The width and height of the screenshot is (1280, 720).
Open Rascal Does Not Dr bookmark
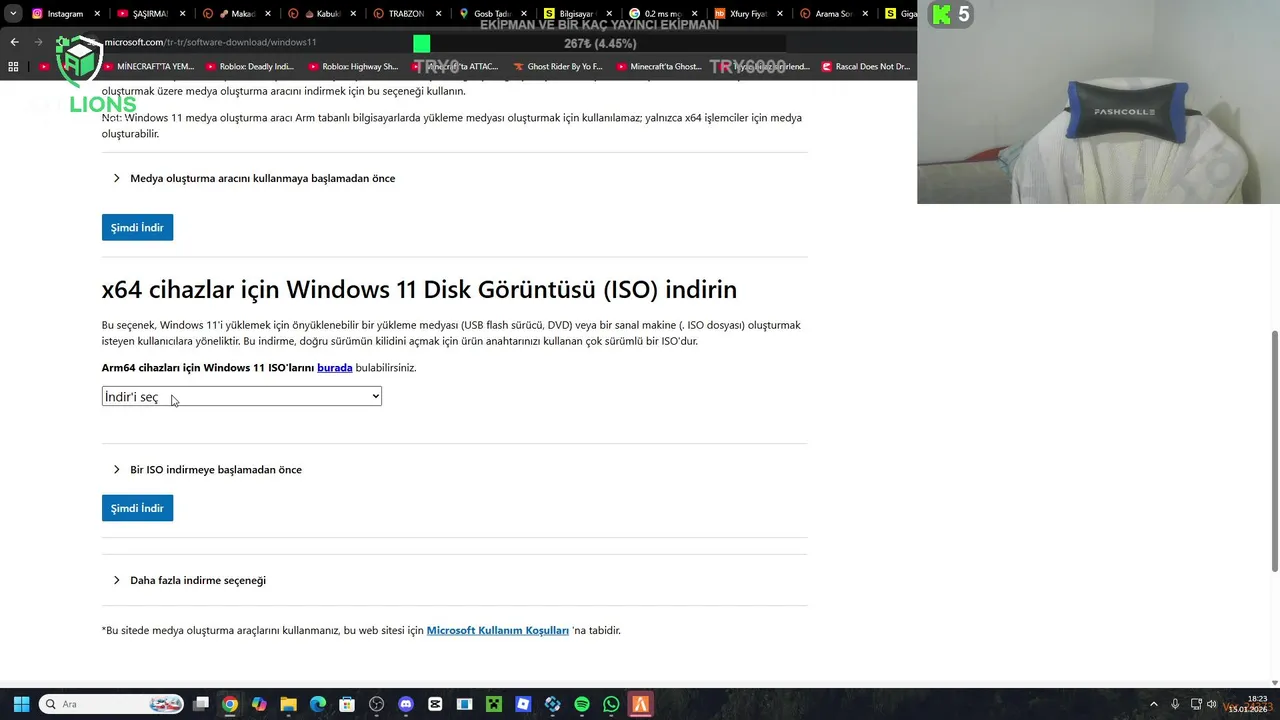click(x=866, y=67)
